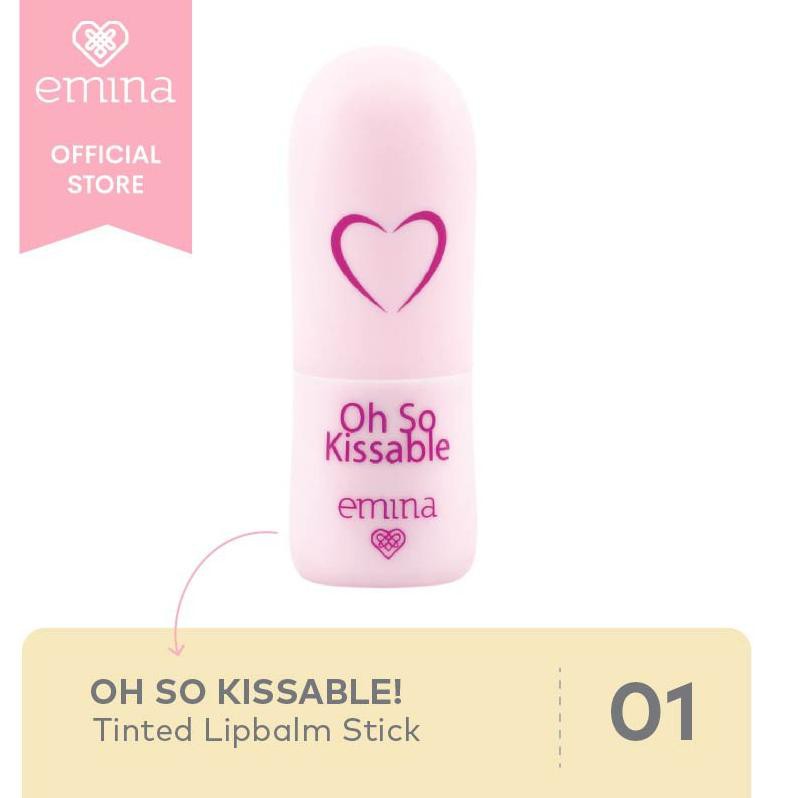
Task: Click the pink arrowhead above caption box
Action: pos(177,649)
